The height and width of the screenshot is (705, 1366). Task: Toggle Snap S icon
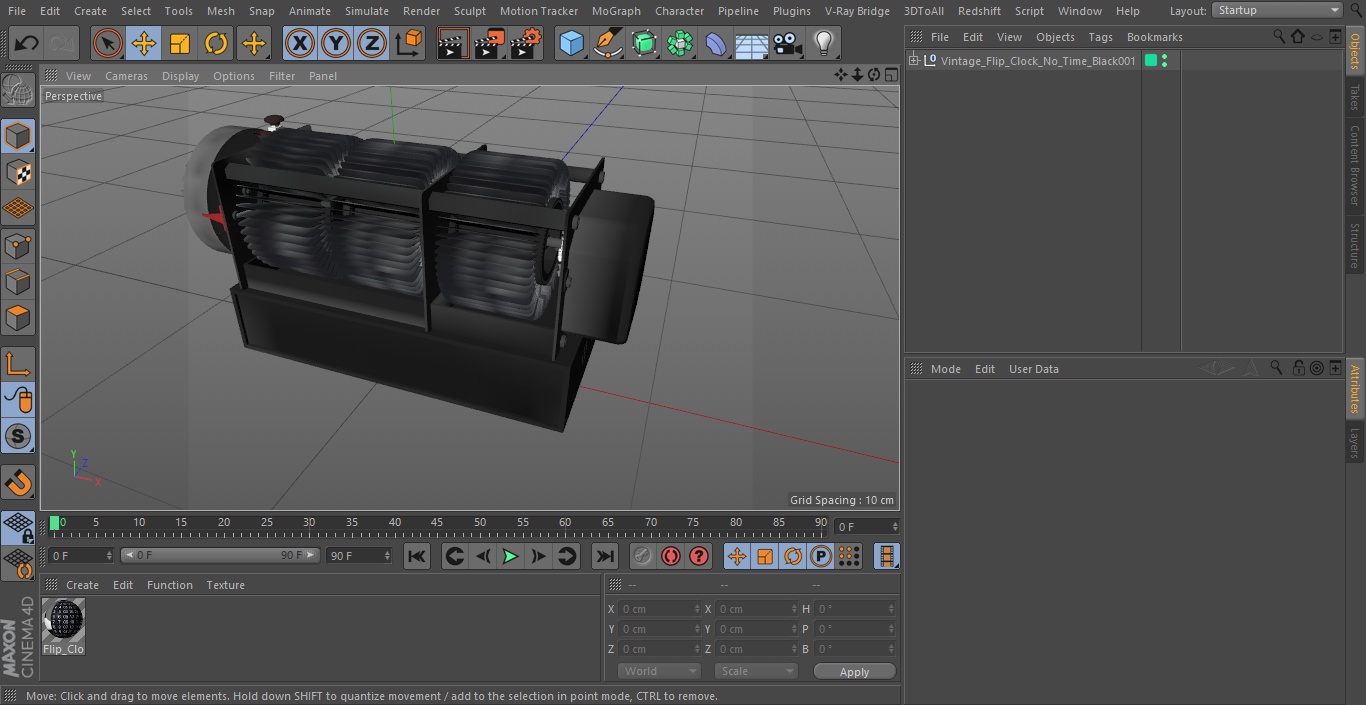click(x=18, y=436)
